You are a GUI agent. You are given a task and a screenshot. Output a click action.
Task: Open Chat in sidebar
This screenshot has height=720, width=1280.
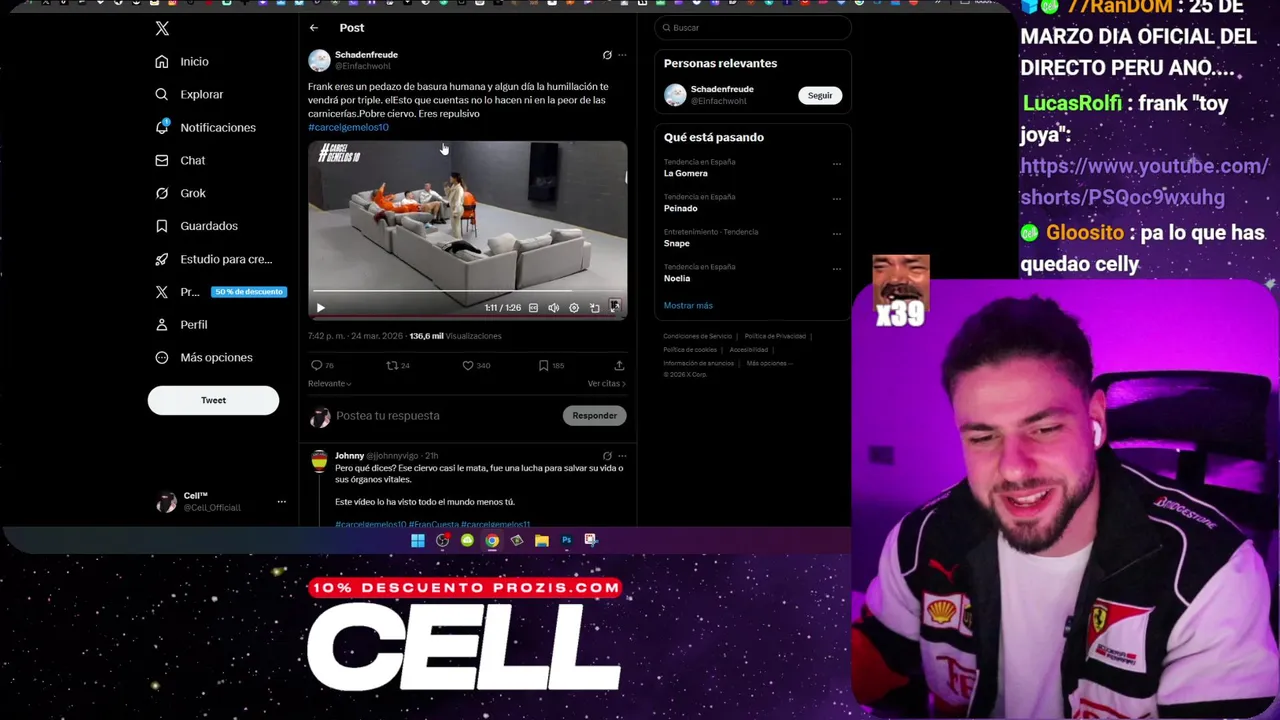tap(180, 160)
